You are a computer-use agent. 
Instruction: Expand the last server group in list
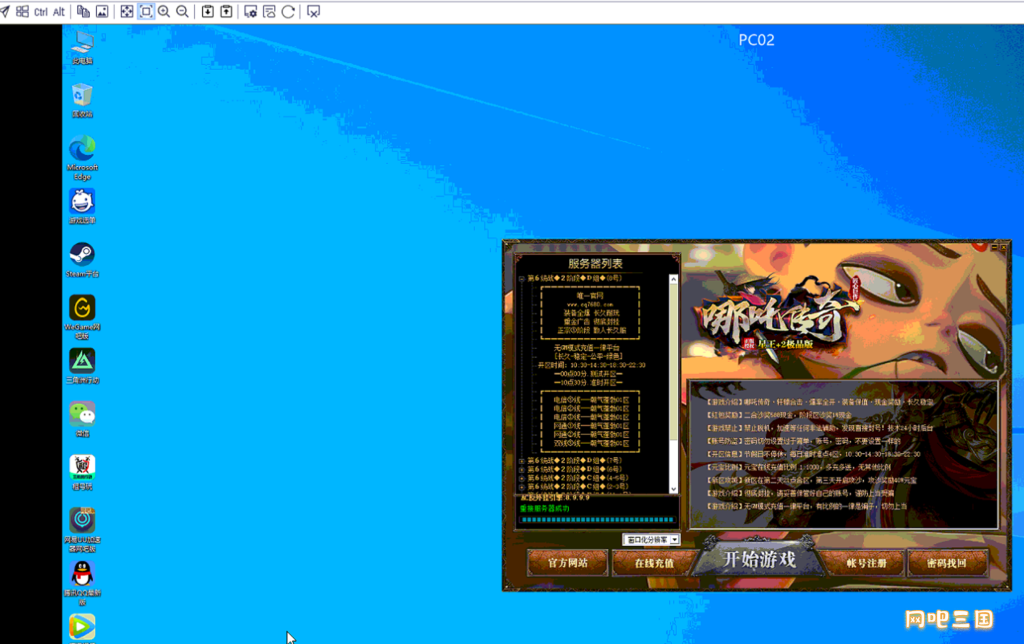521,487
